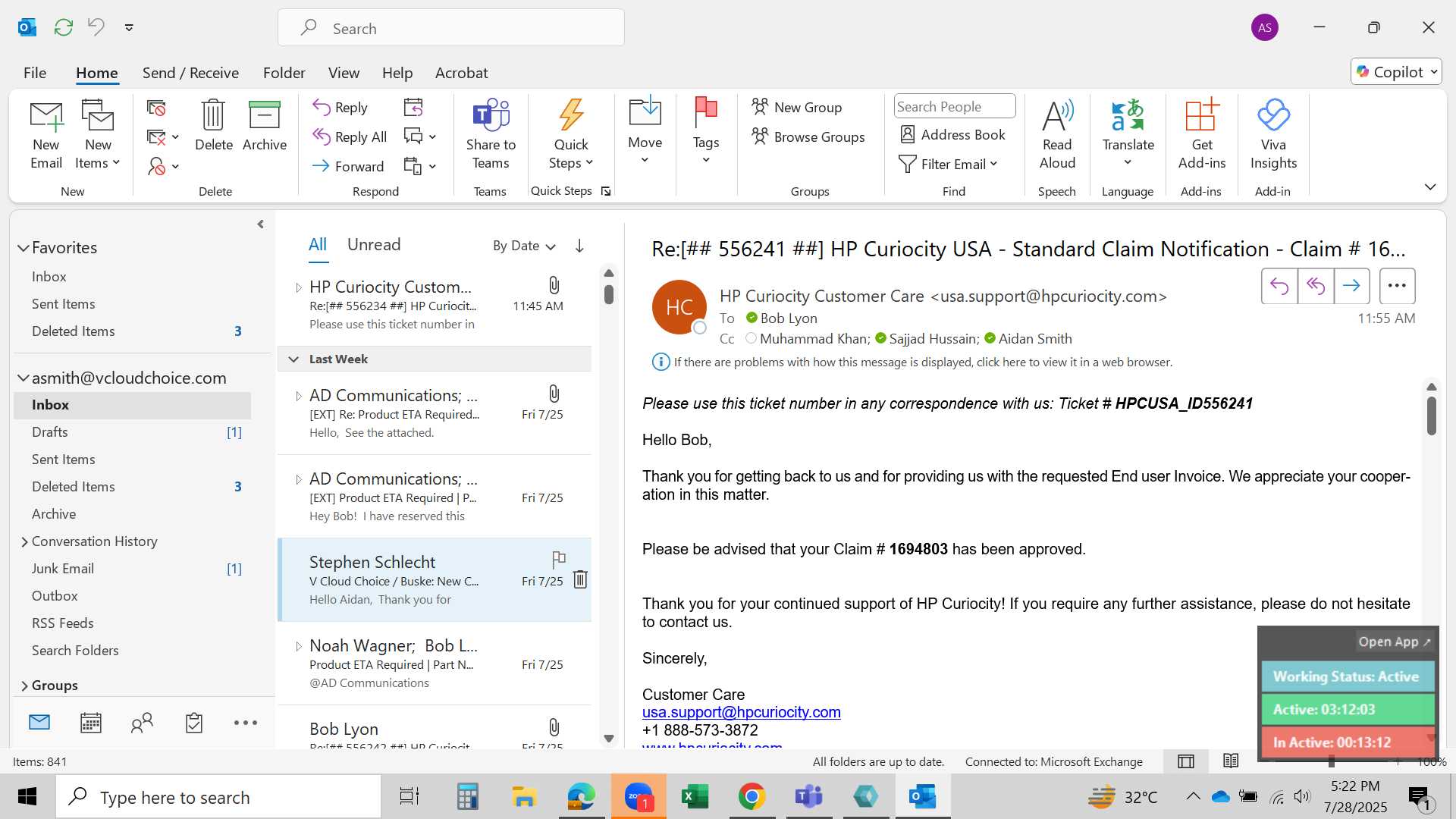Click the Search People field
Image resolution: width=1456 pixels, height=819 pixels.
click(x=954, y=106)
